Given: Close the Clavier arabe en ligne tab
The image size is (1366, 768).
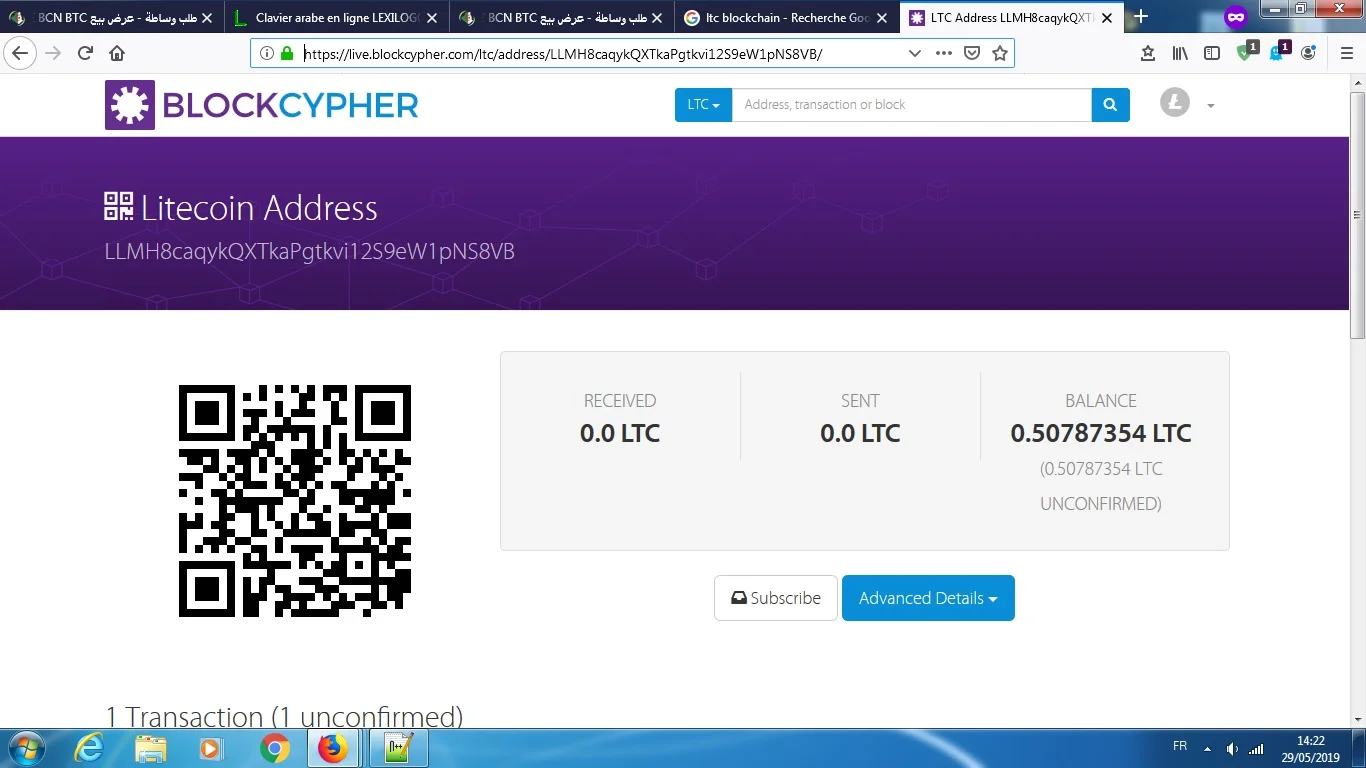Looking at the screenshot, I should coord(432,18).
